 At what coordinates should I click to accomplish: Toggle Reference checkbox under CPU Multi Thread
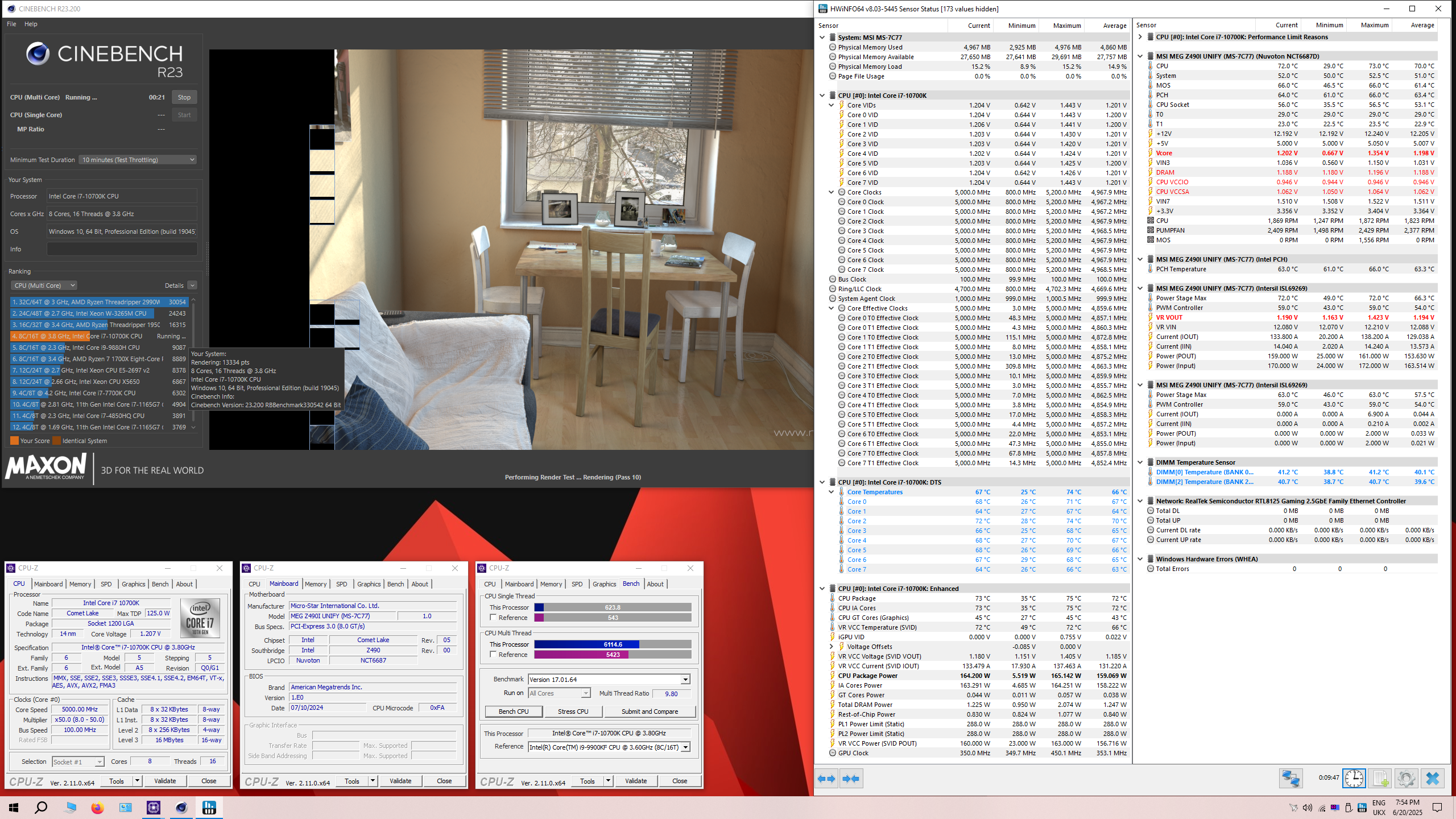tap(493, 654)
